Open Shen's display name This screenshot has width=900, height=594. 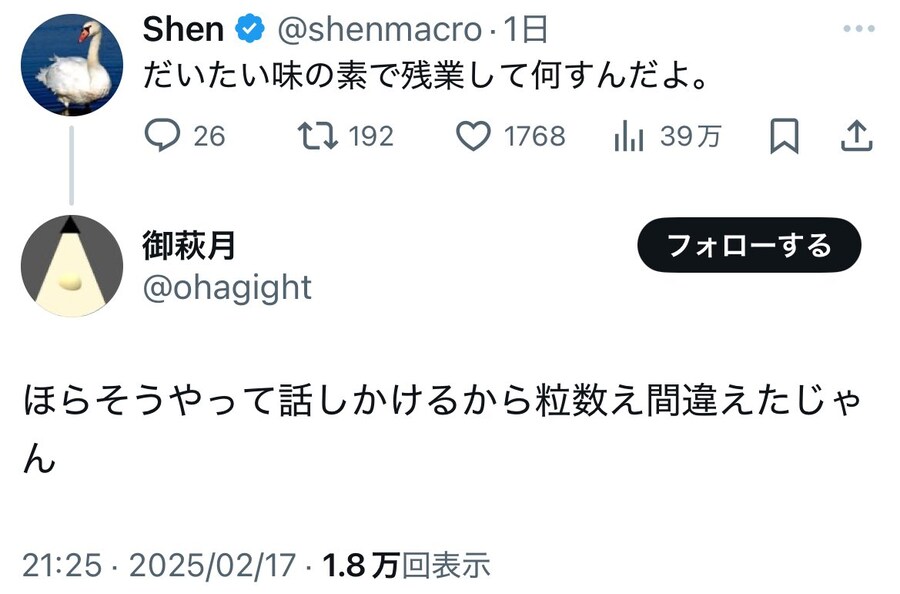point(181,30)
